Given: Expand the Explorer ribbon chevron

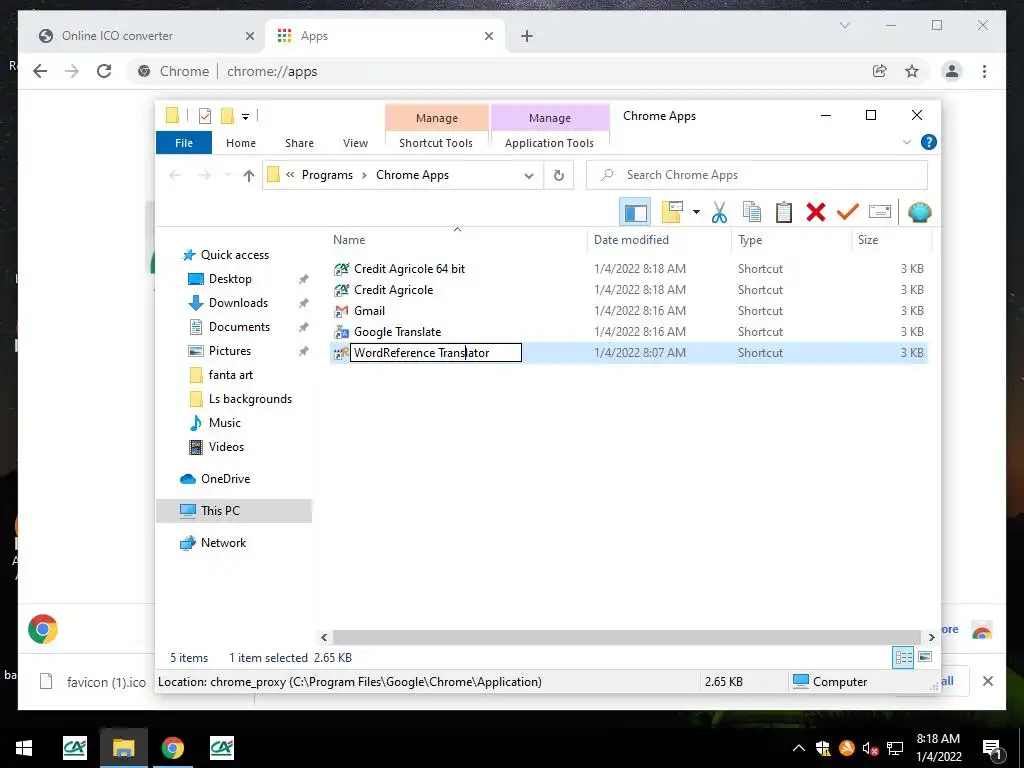Looking at the screenshot, I should coord(906,142).
